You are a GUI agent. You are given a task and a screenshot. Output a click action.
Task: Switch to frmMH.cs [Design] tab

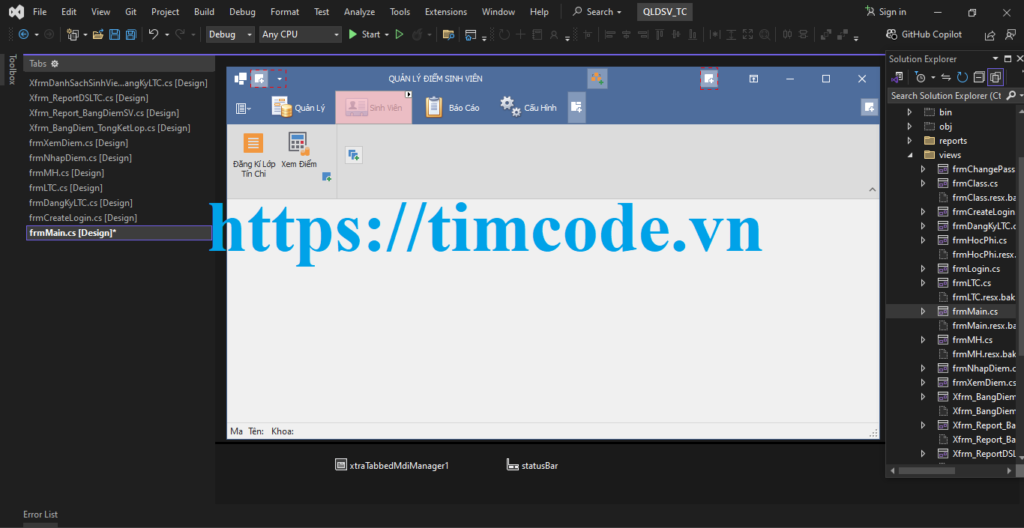click(67, 173)
